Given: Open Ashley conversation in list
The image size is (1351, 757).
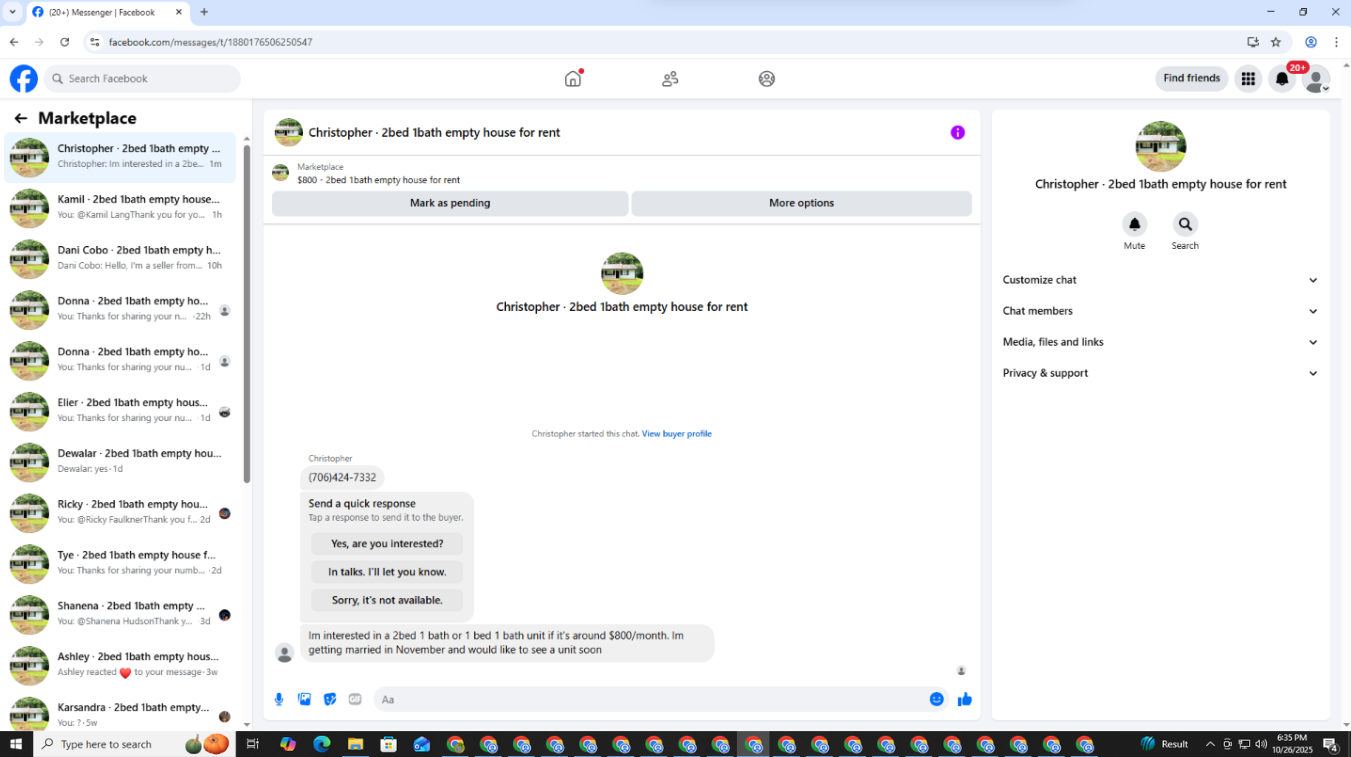Looking at the screenshot, I should (x=121, y=666).
